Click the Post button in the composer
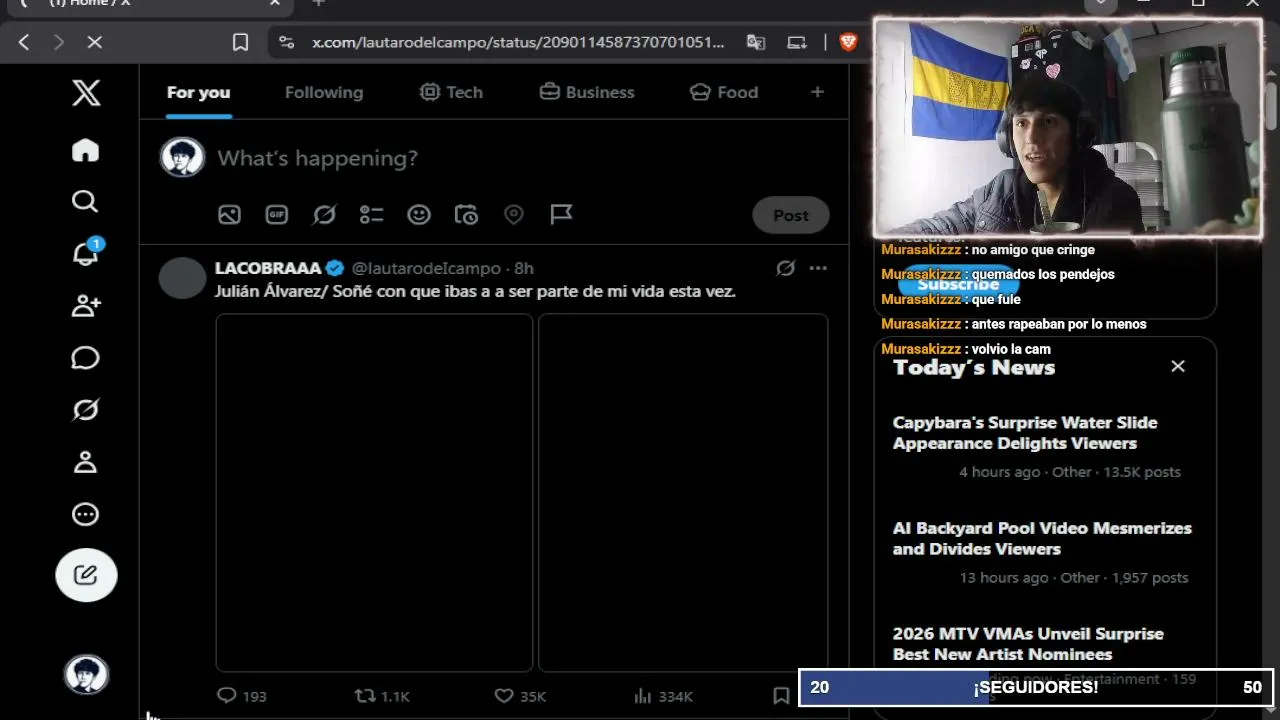 click(790, 215)
